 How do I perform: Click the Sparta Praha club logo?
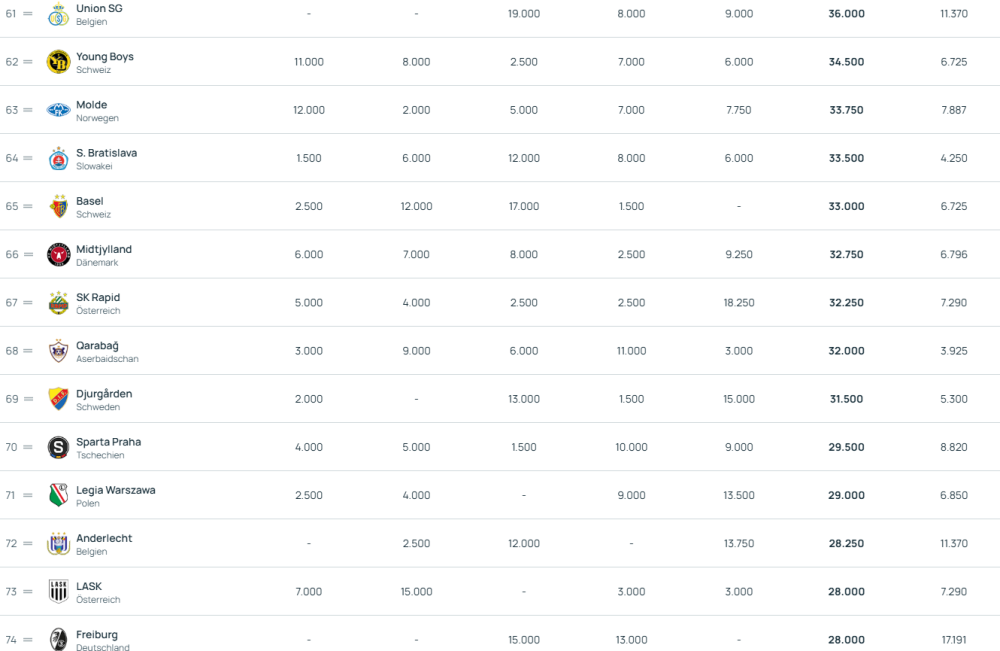click(x=58, y=448)
